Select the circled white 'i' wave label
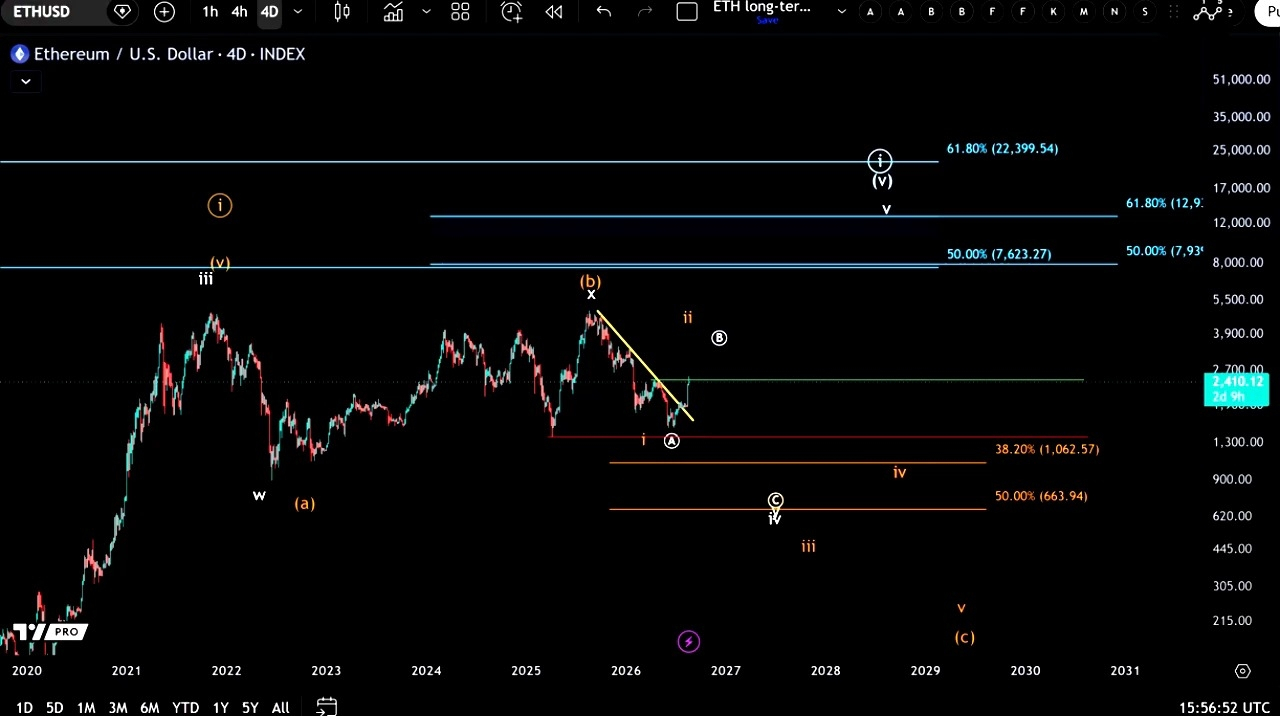Image resolution: width=1280 pixels, height=716 pixels. [879, 161]
